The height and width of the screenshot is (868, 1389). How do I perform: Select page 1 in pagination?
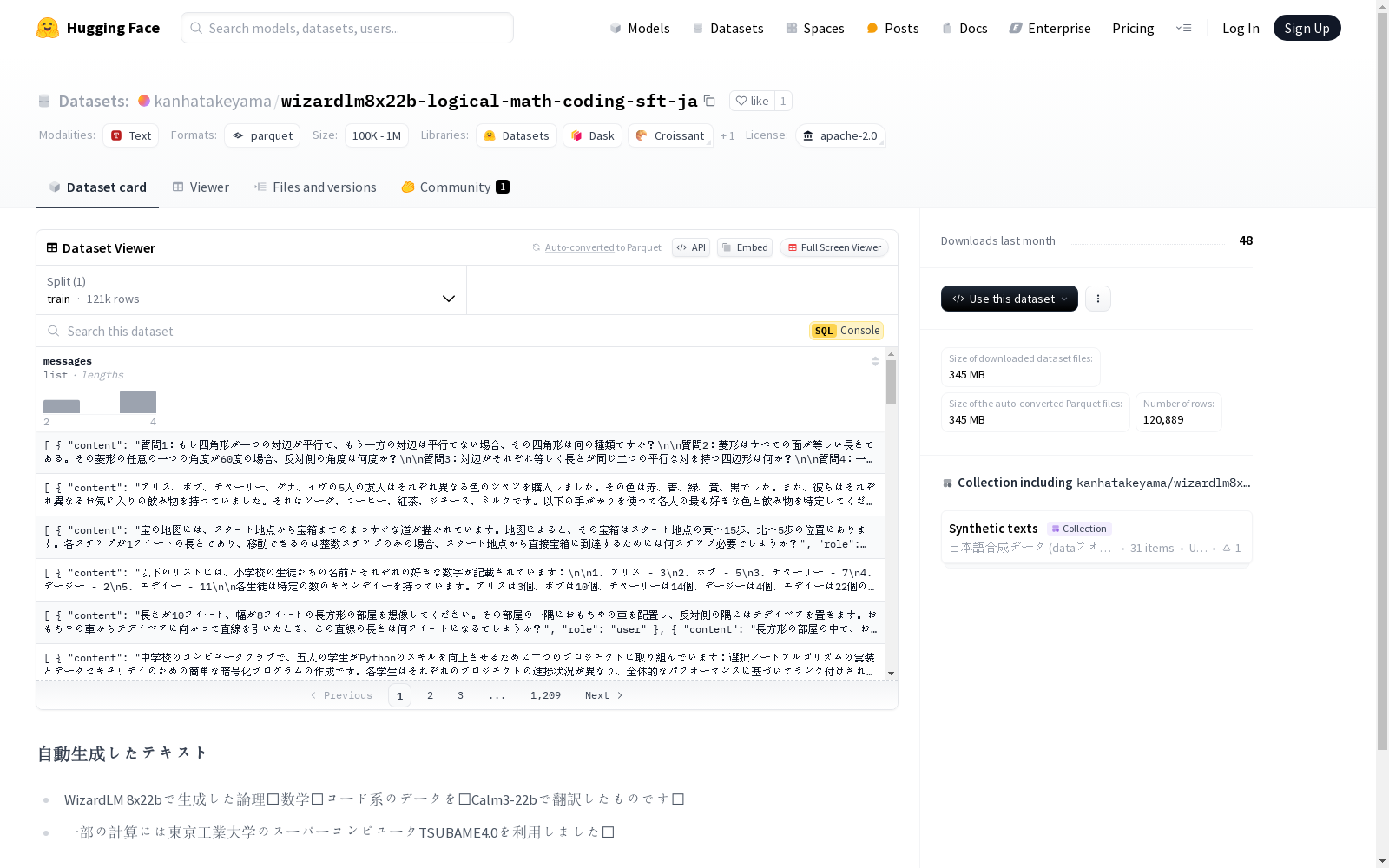click(x=399, y=695)
